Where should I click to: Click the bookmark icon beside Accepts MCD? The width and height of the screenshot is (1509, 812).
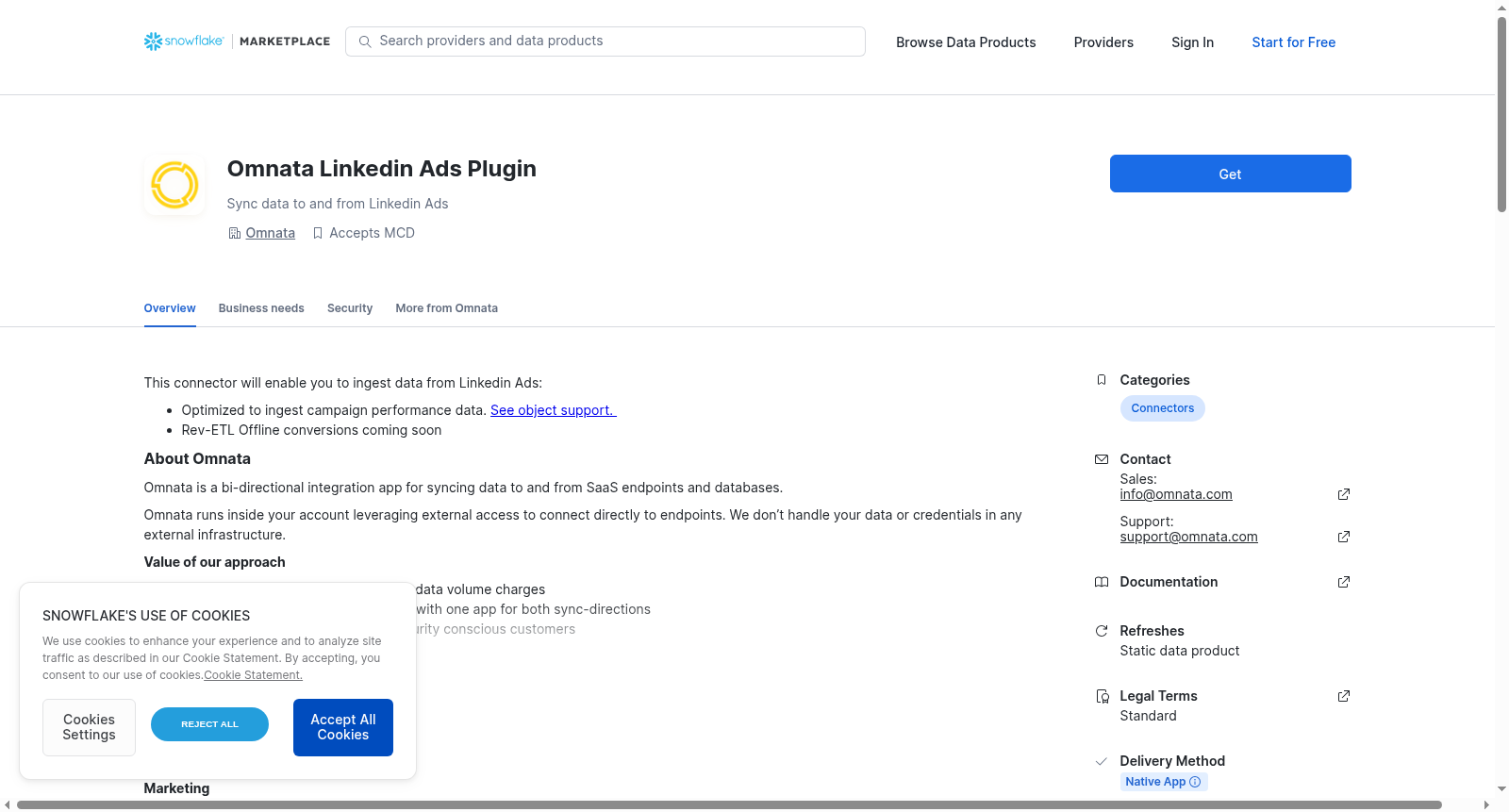pos(318,233)
